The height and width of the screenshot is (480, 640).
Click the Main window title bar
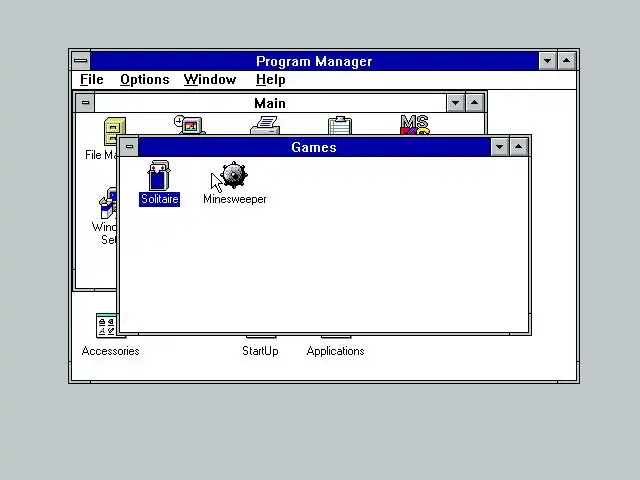[270, 103]
